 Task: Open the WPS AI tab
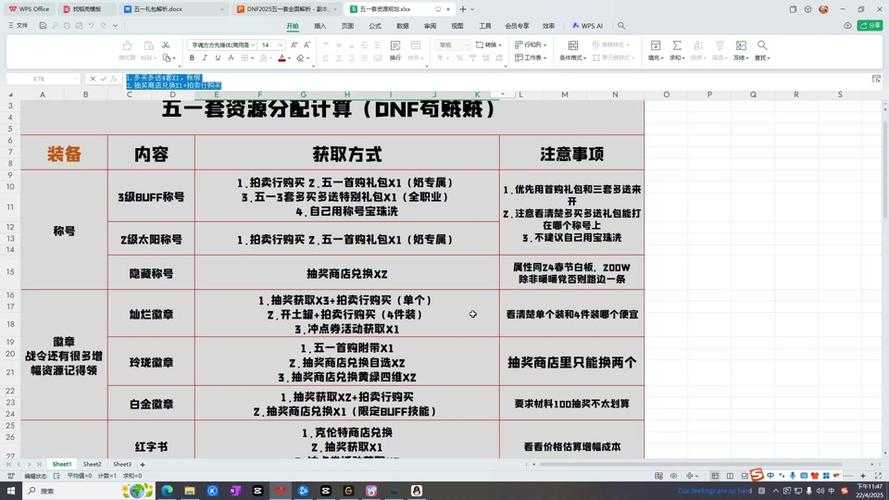[587, 26]
